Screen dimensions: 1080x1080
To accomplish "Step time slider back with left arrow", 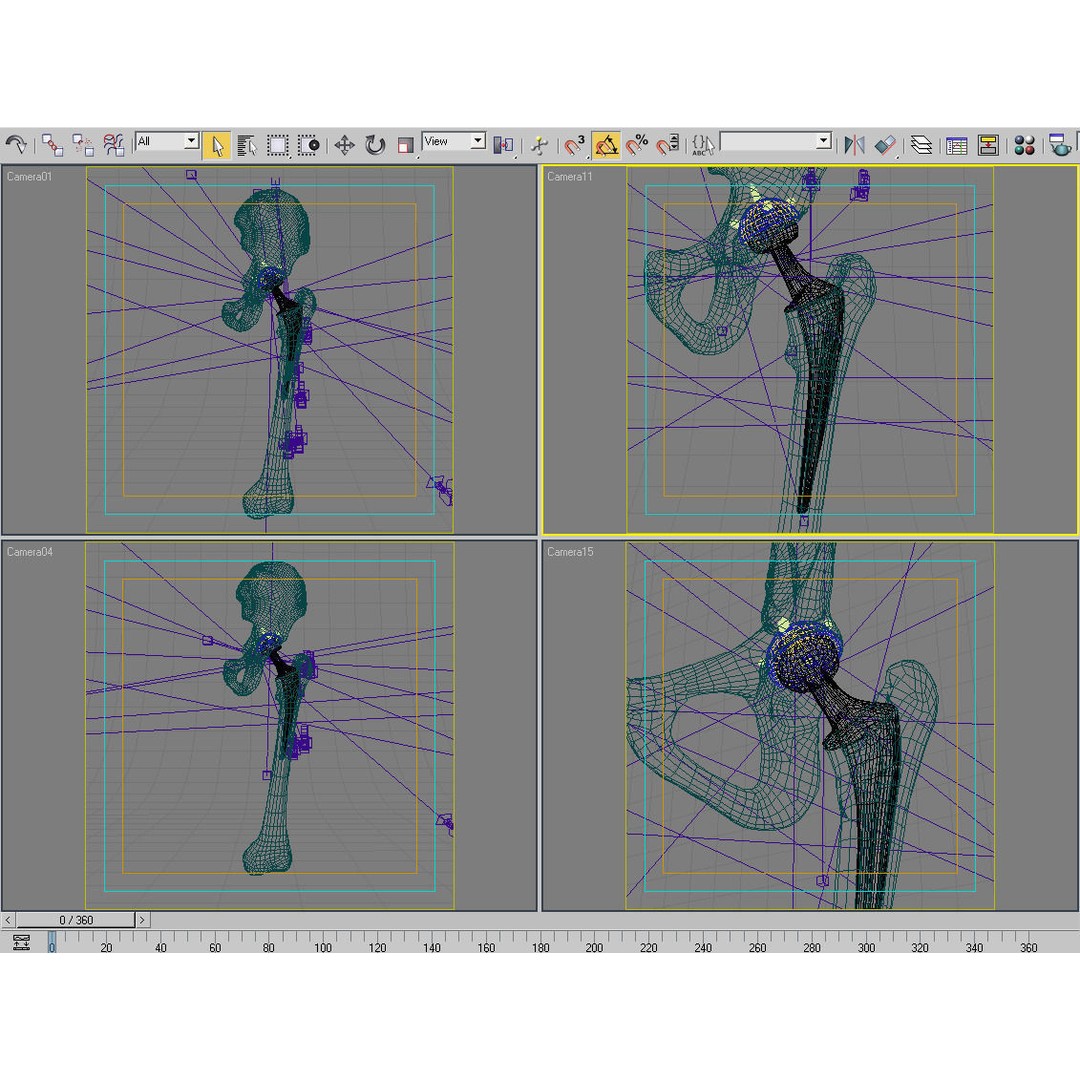I will click(x=8, y=920).
